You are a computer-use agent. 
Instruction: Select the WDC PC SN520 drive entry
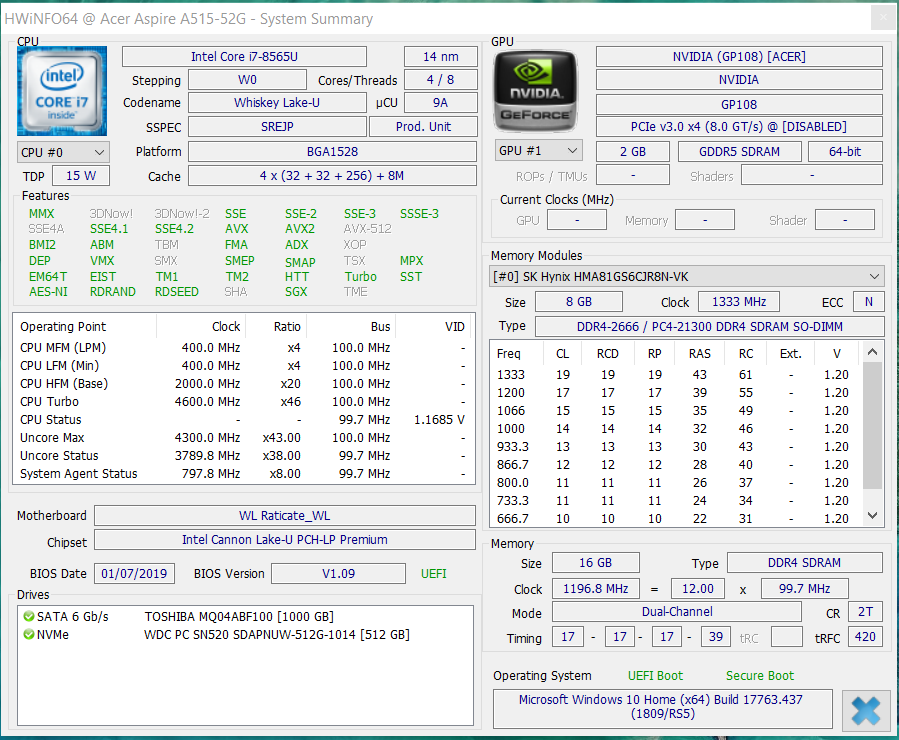pyautogui.click(x=277, y=635)
